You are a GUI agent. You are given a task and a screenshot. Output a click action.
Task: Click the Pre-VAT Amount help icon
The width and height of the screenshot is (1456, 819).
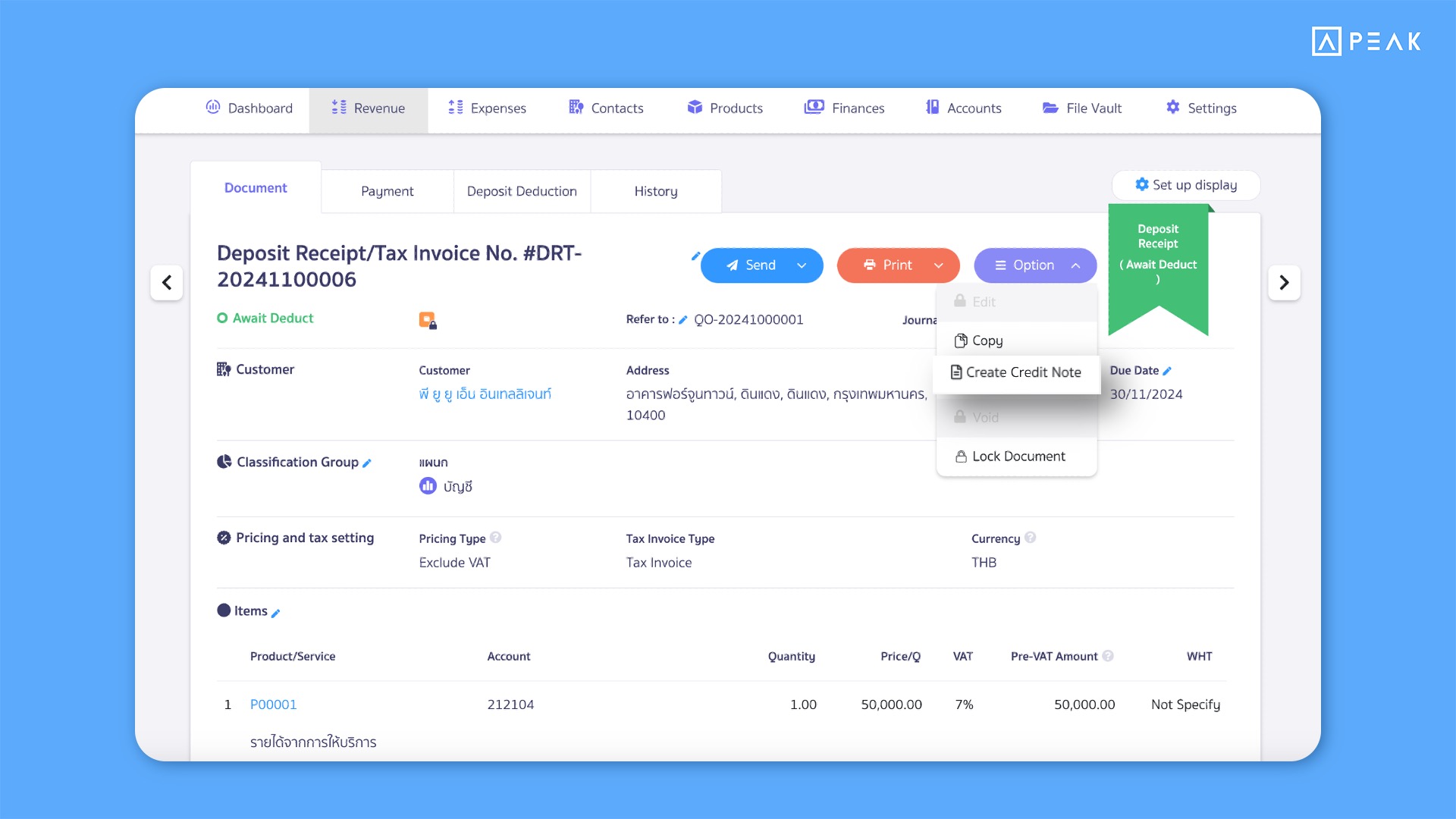point(1108,656)
